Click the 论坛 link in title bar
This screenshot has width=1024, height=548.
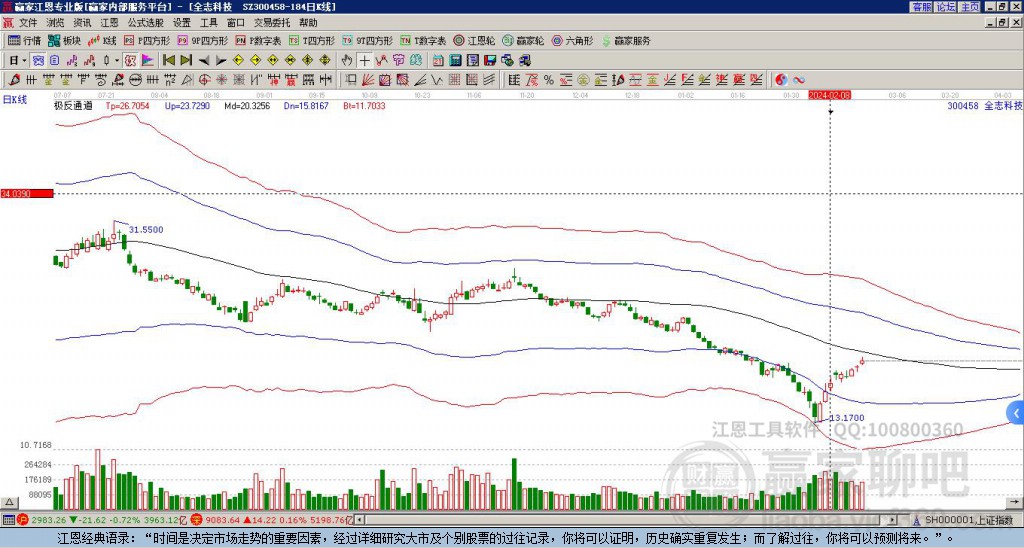point(946,7)
